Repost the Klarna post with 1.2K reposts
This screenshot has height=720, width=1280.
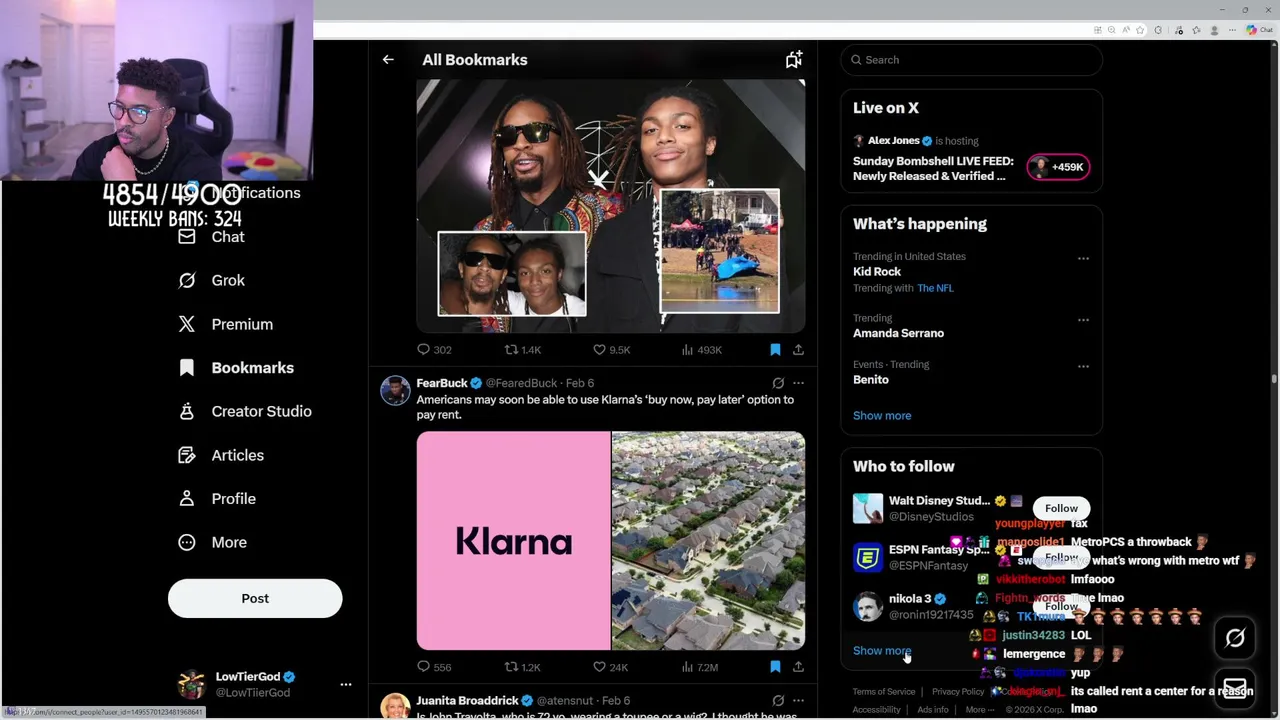(x=522, y=667)
